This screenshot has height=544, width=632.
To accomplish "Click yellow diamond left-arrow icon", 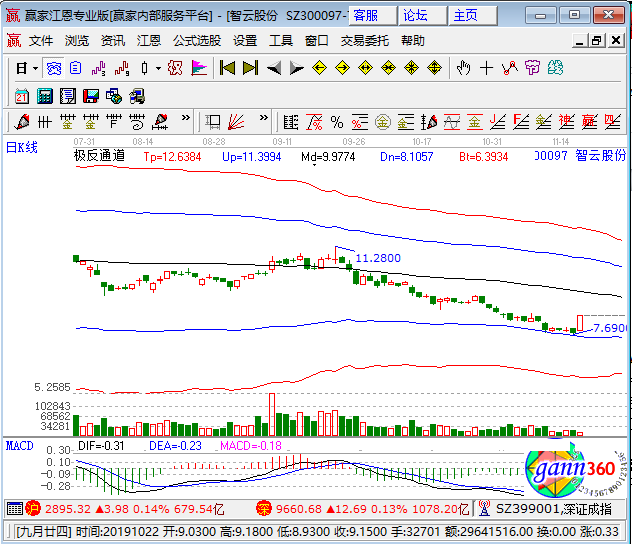I will tap(319, 68).
